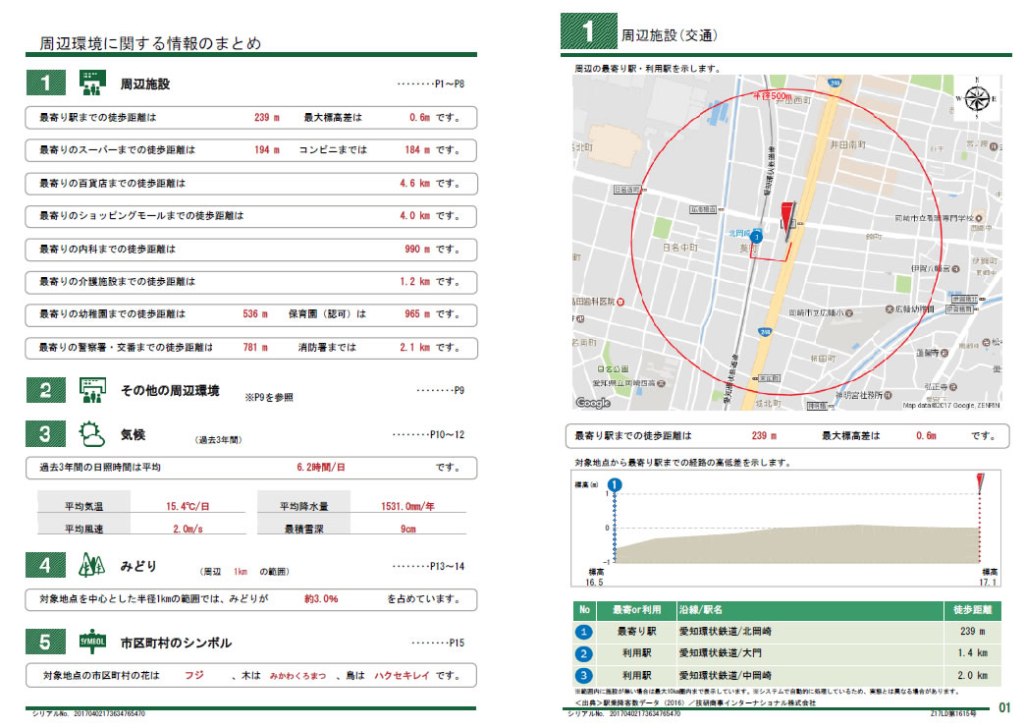Click the 2.0 km walking distance cell
1024x728 pixels.
[972, 675]
